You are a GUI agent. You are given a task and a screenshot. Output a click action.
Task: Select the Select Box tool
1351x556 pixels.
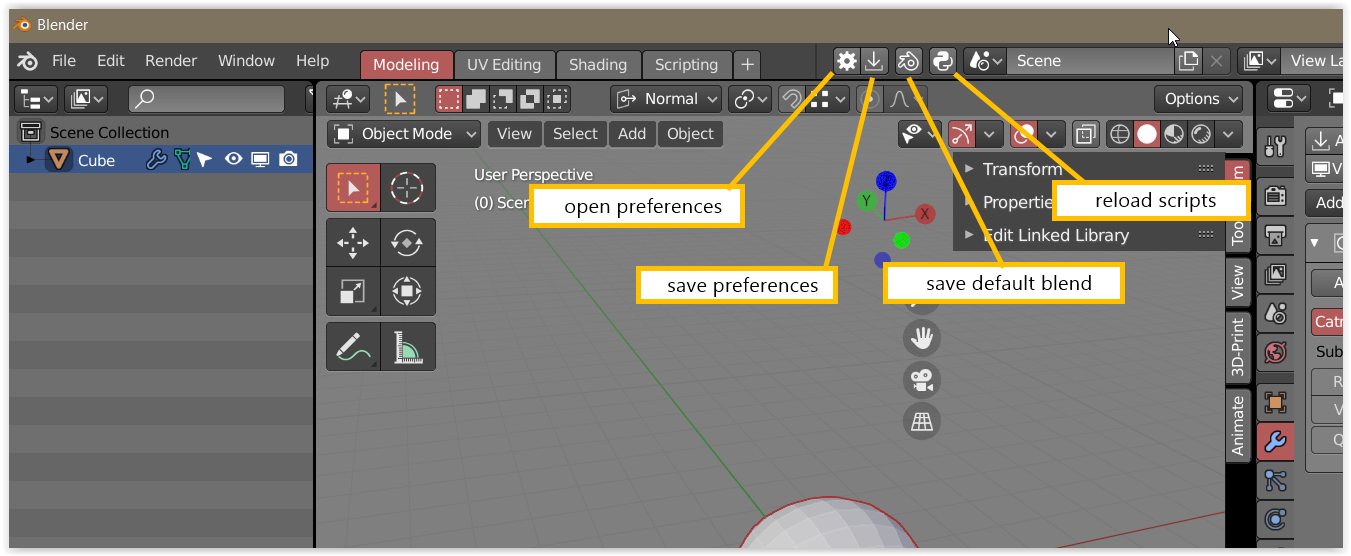(353, 187)
